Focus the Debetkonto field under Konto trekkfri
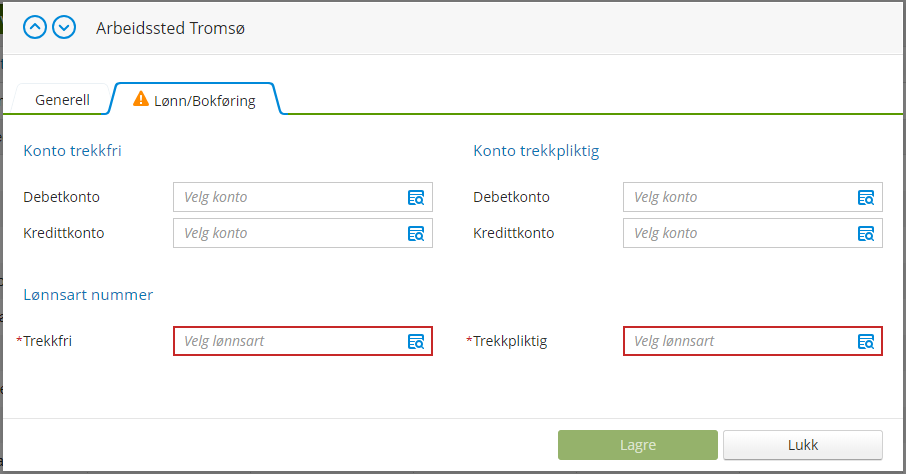906x474 pixels. tap(303, 197)
